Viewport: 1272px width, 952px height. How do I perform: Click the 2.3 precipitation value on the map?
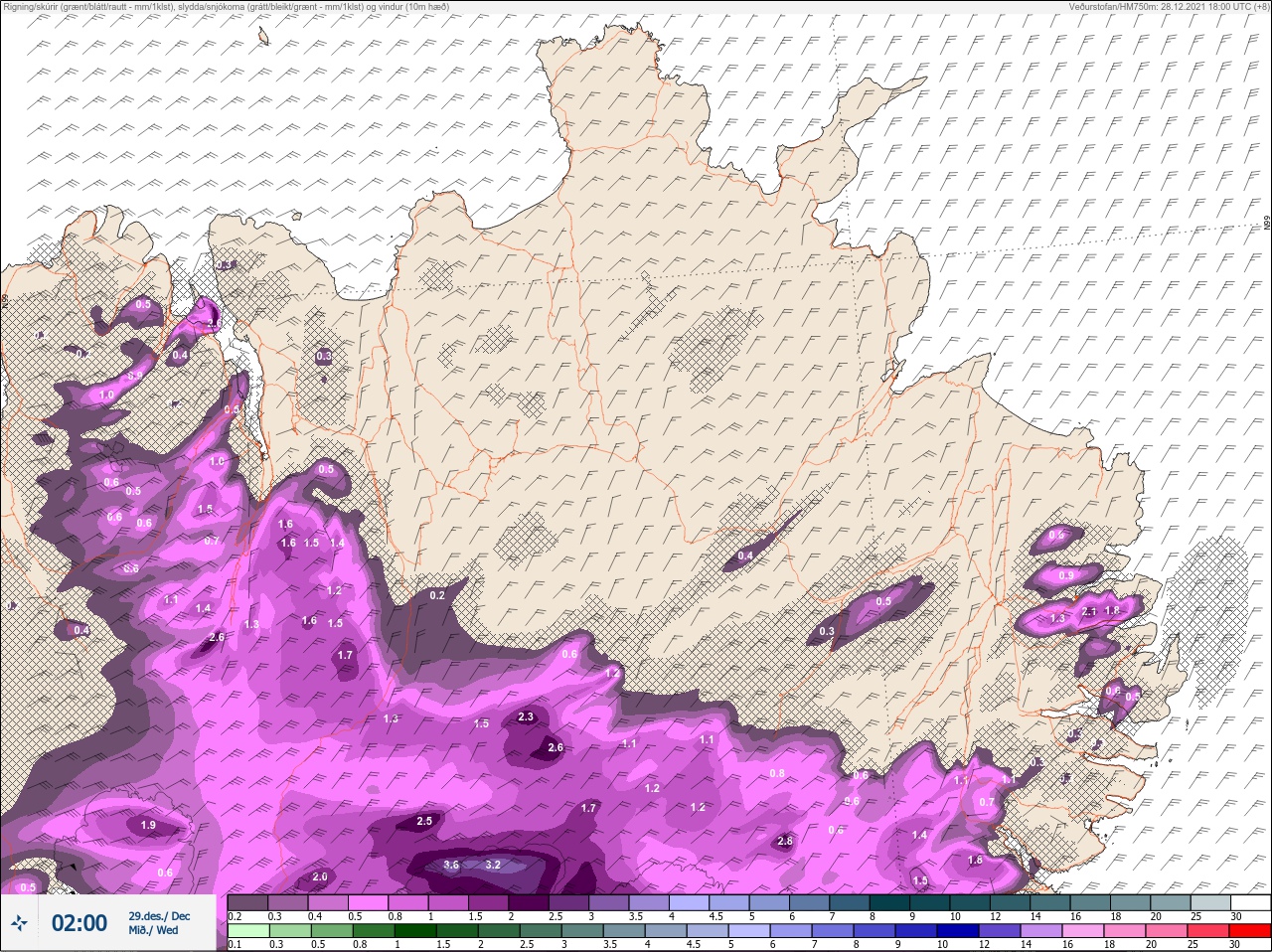click(527, 716)
